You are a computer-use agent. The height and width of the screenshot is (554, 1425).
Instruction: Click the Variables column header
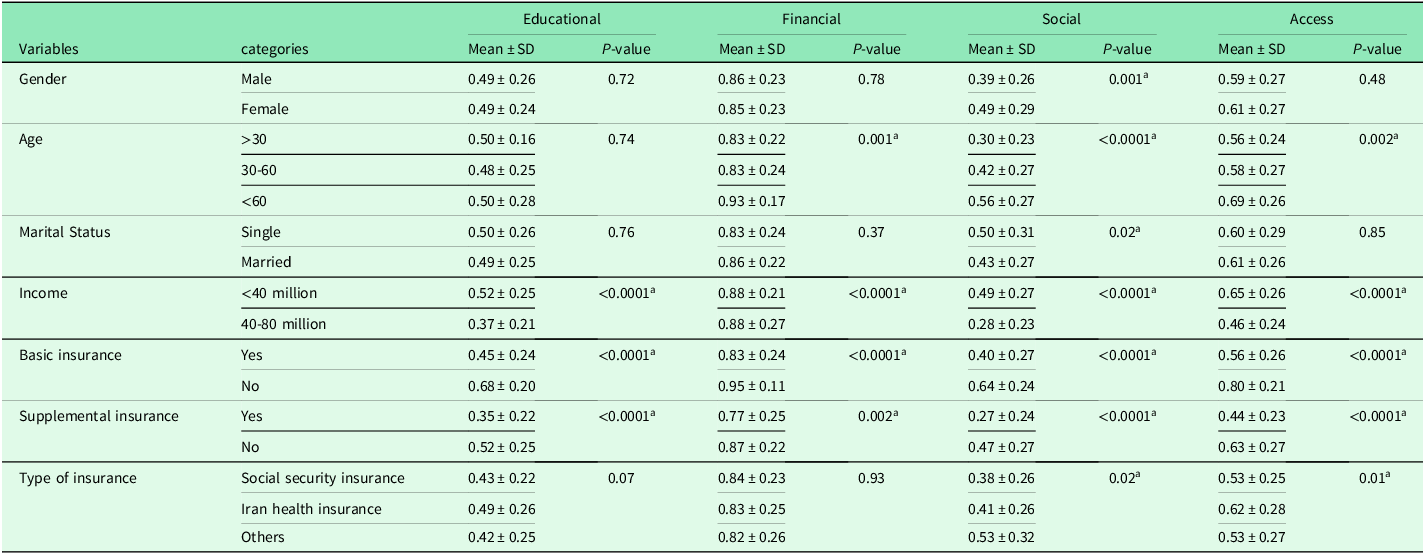pyautogui.click(x=49, y=48)
